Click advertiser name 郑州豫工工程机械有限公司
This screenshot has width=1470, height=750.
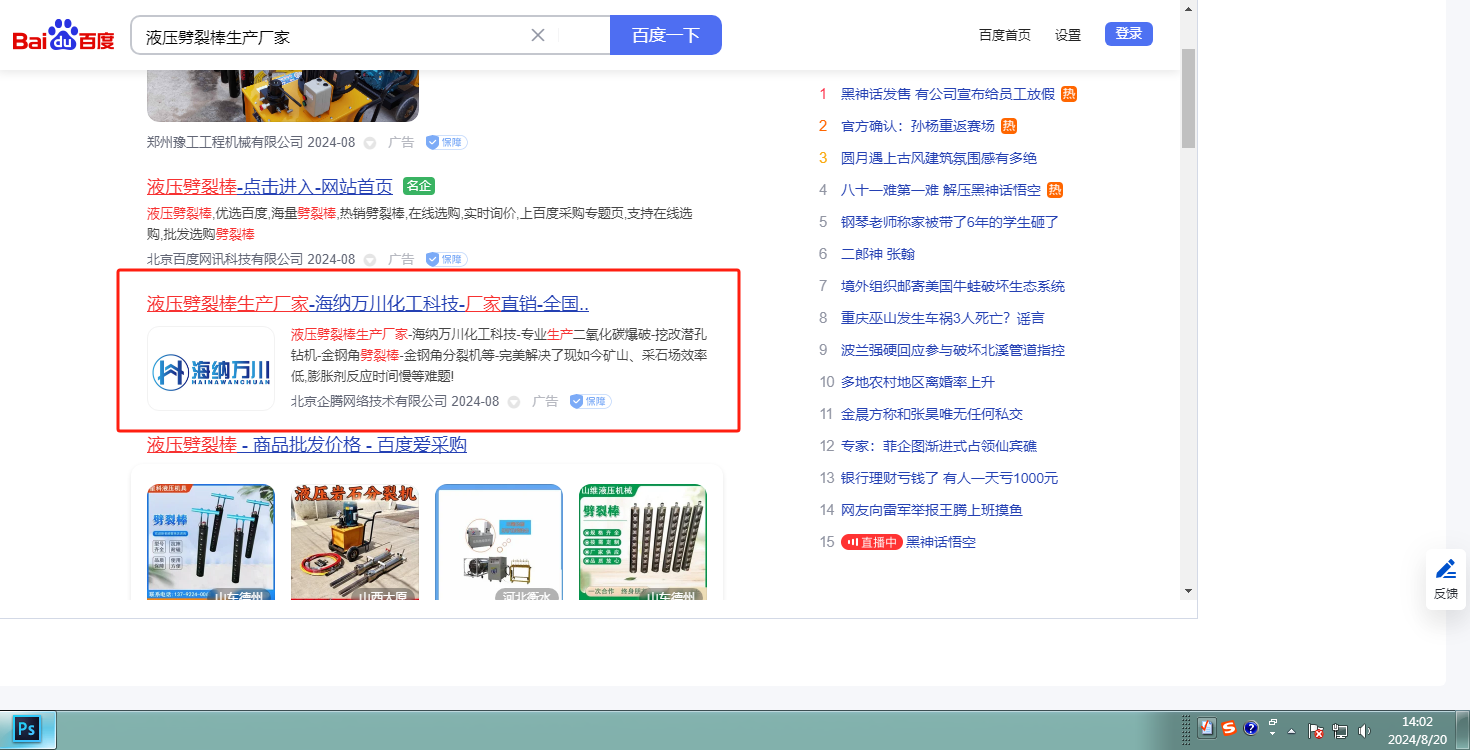(225, 143)
